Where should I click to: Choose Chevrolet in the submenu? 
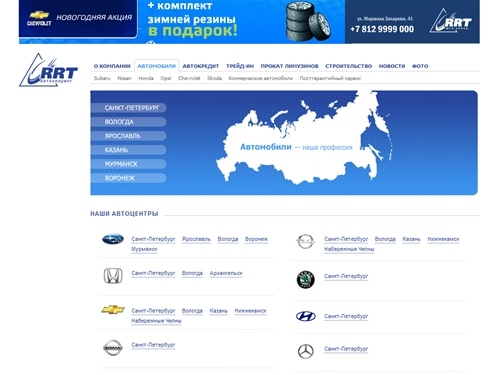(x=189, y=78)
